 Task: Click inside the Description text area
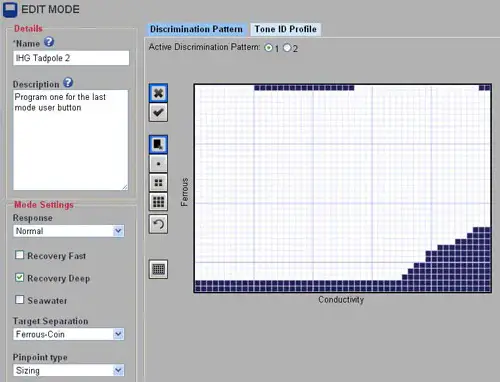(x=70, y=140)
